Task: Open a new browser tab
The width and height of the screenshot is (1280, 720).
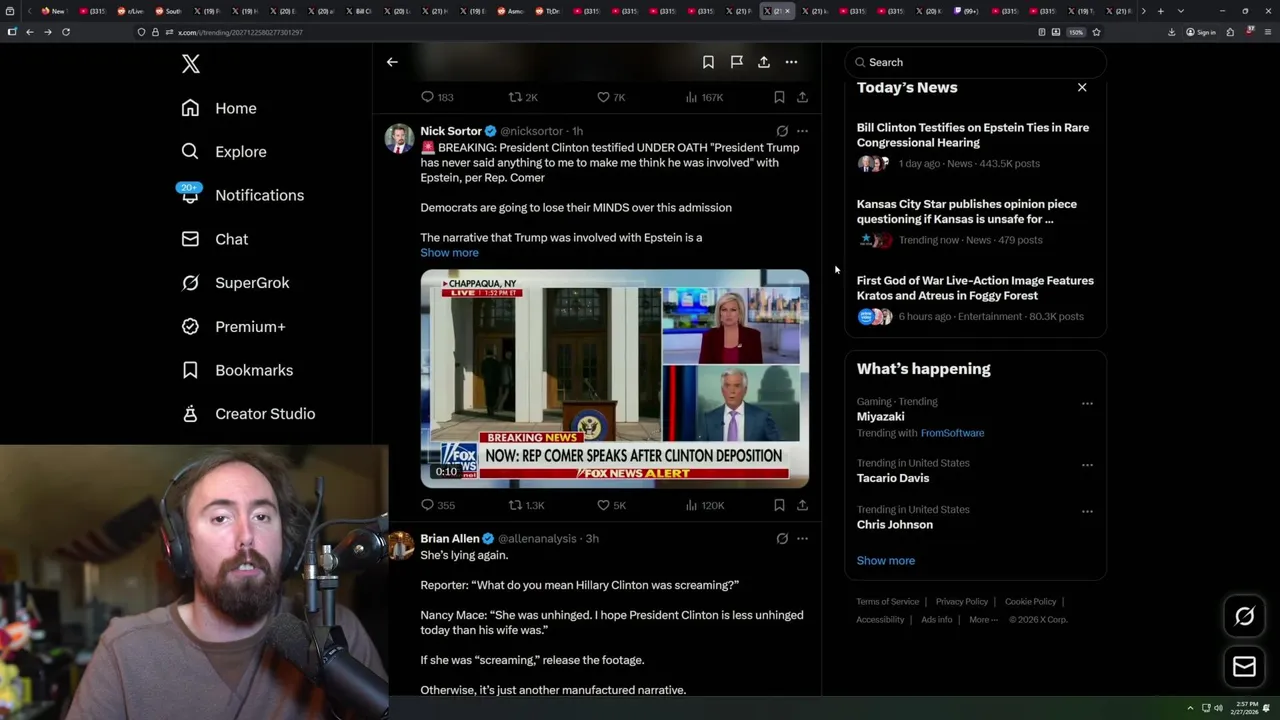Action: (x=1160, y=11)
